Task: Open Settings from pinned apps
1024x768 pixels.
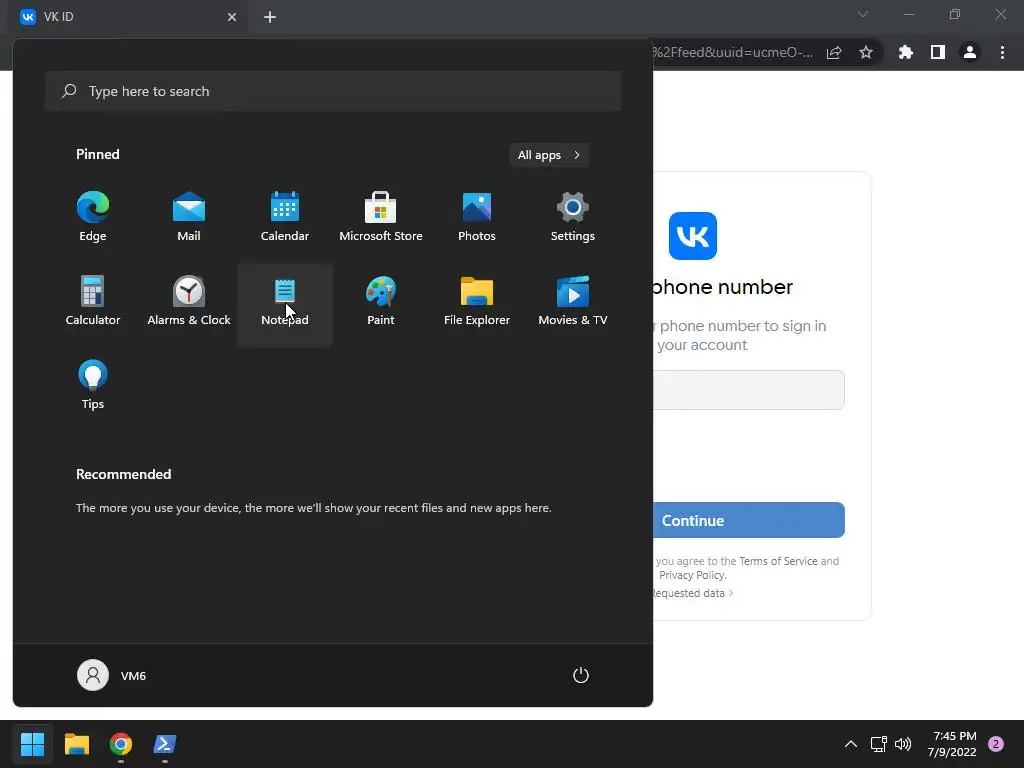Action: pos(573,217)
